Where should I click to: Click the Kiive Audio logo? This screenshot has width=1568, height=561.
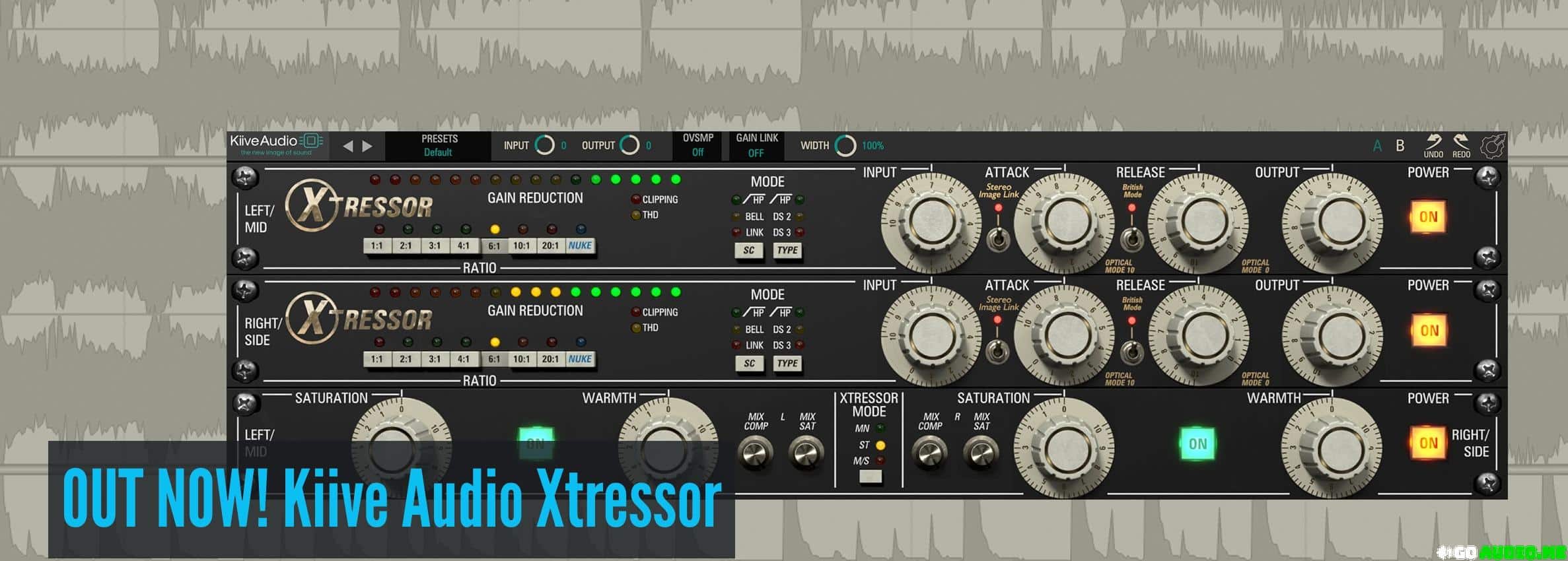pyautogui.click(x=276, y=145)
